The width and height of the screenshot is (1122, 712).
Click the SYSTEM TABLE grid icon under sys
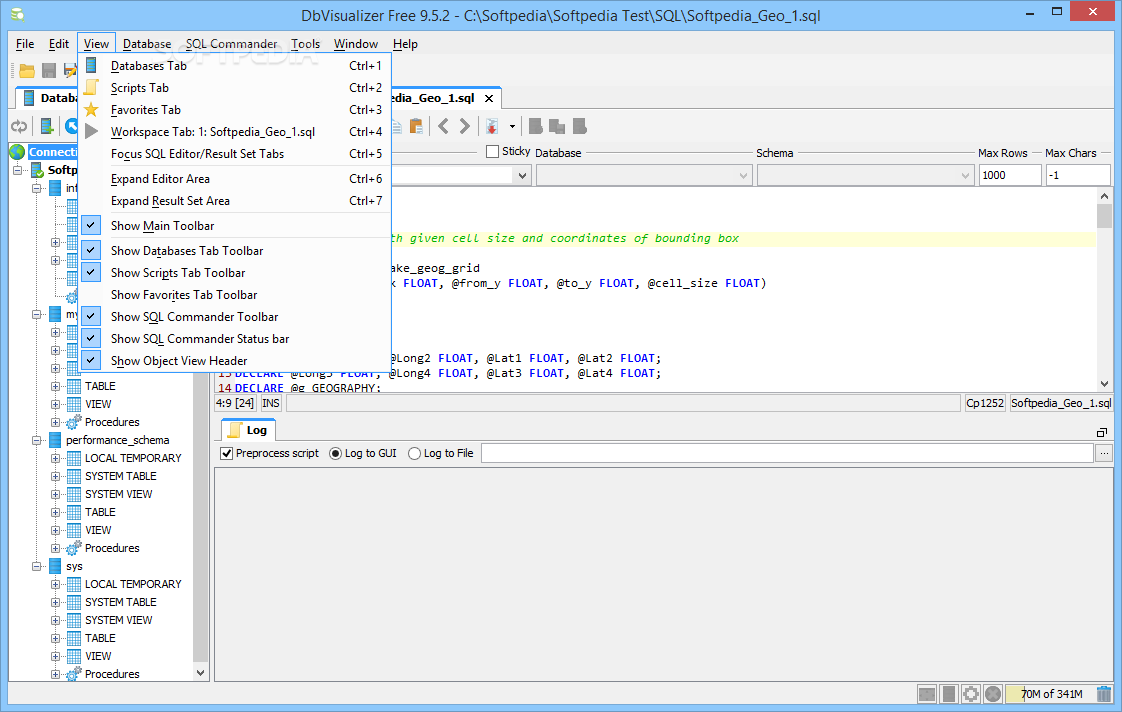(x=74, y=603)
